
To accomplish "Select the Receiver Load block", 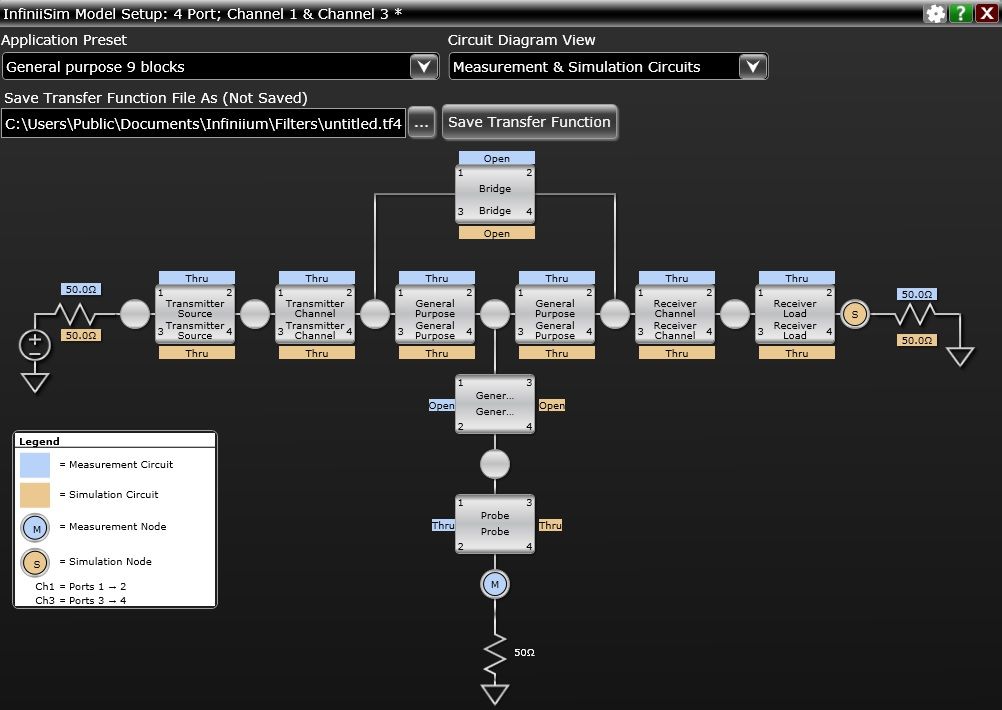I will coord(795,314).
